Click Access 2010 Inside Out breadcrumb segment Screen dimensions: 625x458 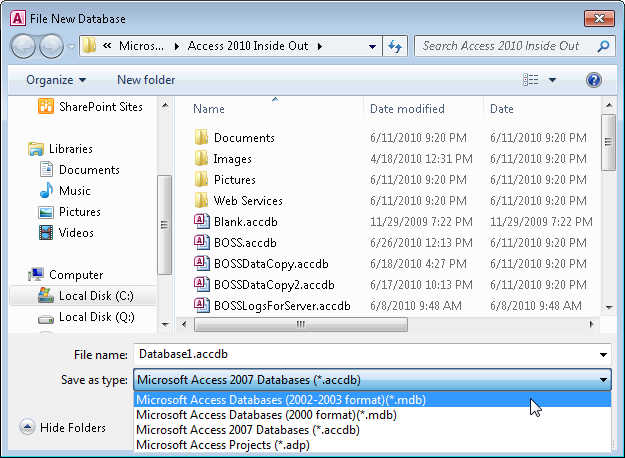tap(248, 46)
